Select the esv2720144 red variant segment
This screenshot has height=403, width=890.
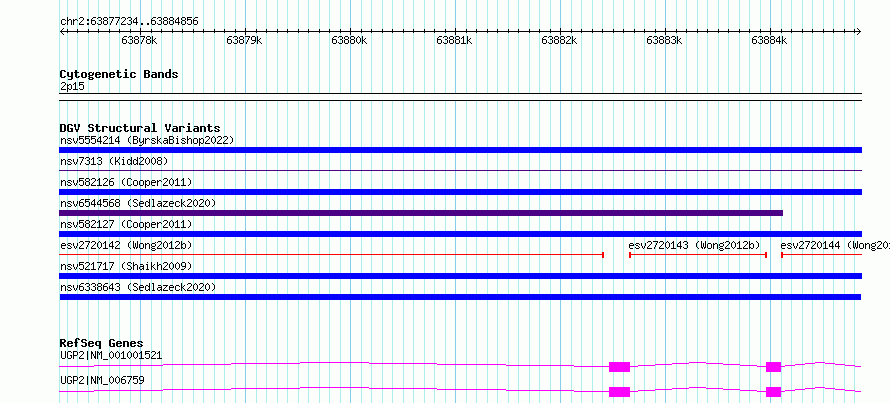[x=821, y=255]
